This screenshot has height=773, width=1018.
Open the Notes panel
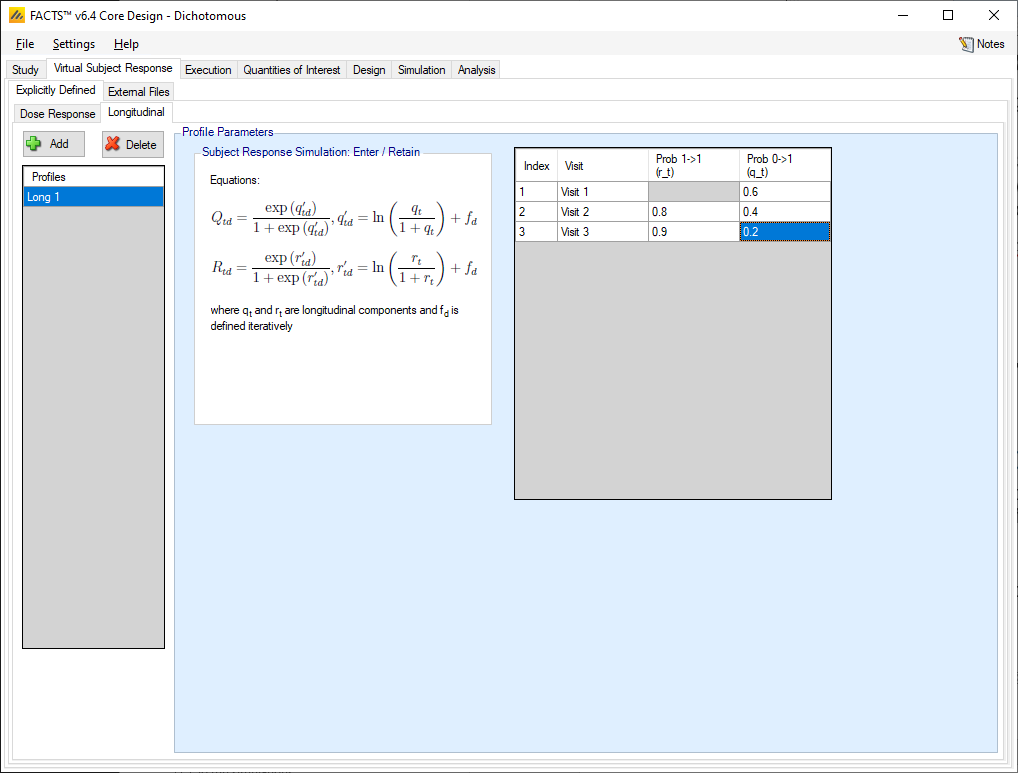coord(981,44)
